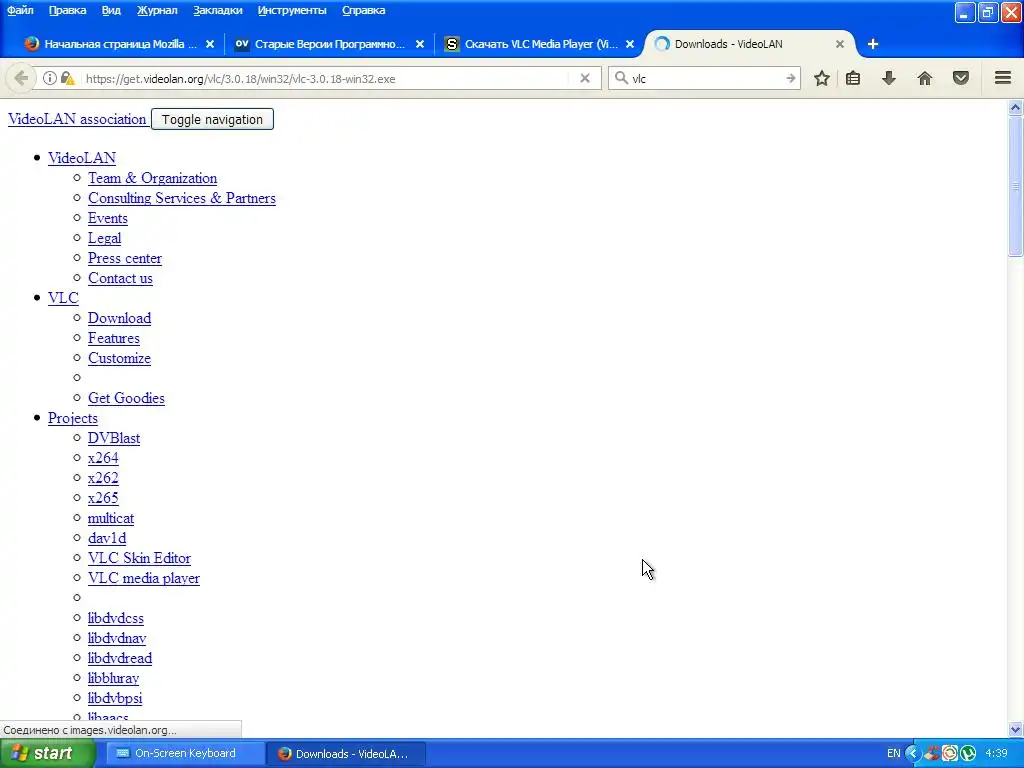Viewport: 1024px width, 768px height.
Task: Switch to On-Screen Keyboard taskbar item
Action: pos(185,754)
